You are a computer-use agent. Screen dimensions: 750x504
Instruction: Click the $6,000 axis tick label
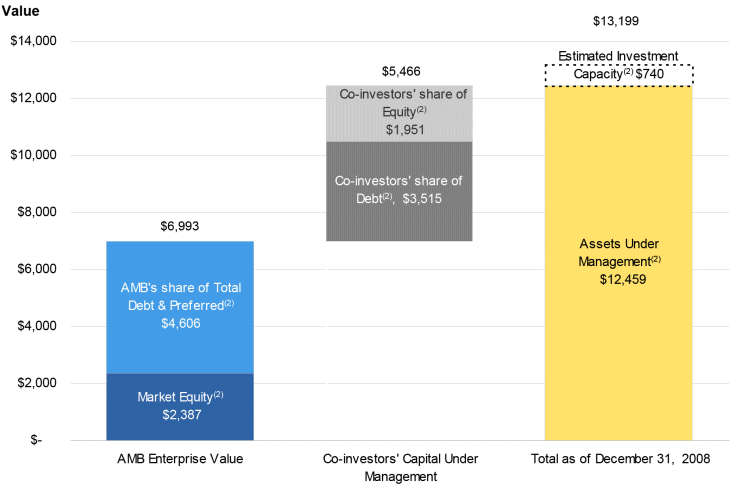pyautogui.click(x=38, y=269)
